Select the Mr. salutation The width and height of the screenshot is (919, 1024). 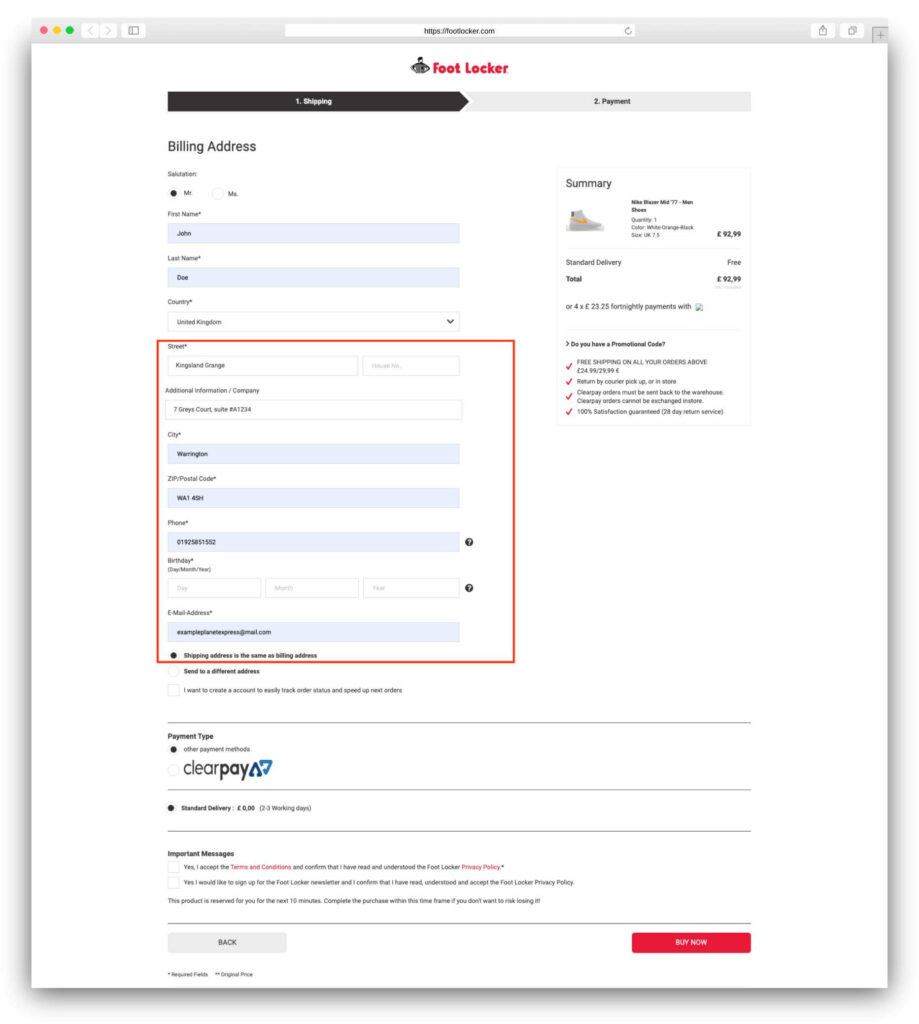tap(173, 193)
